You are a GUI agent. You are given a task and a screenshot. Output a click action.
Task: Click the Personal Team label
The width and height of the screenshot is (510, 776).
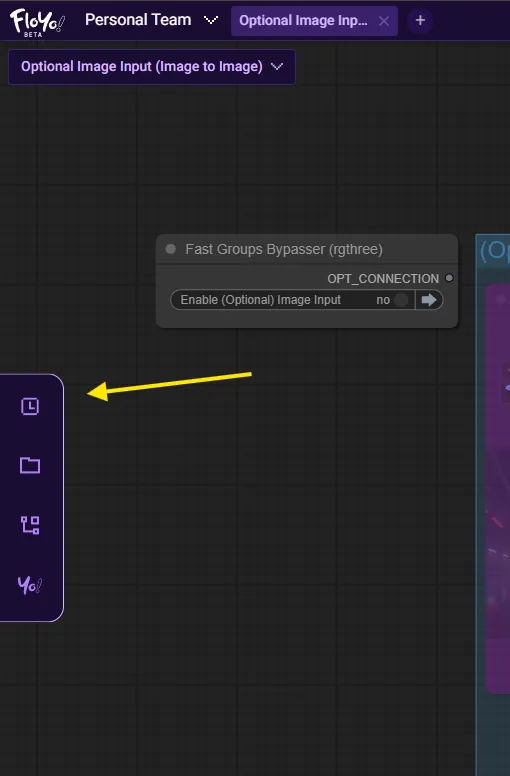point(138,20)
